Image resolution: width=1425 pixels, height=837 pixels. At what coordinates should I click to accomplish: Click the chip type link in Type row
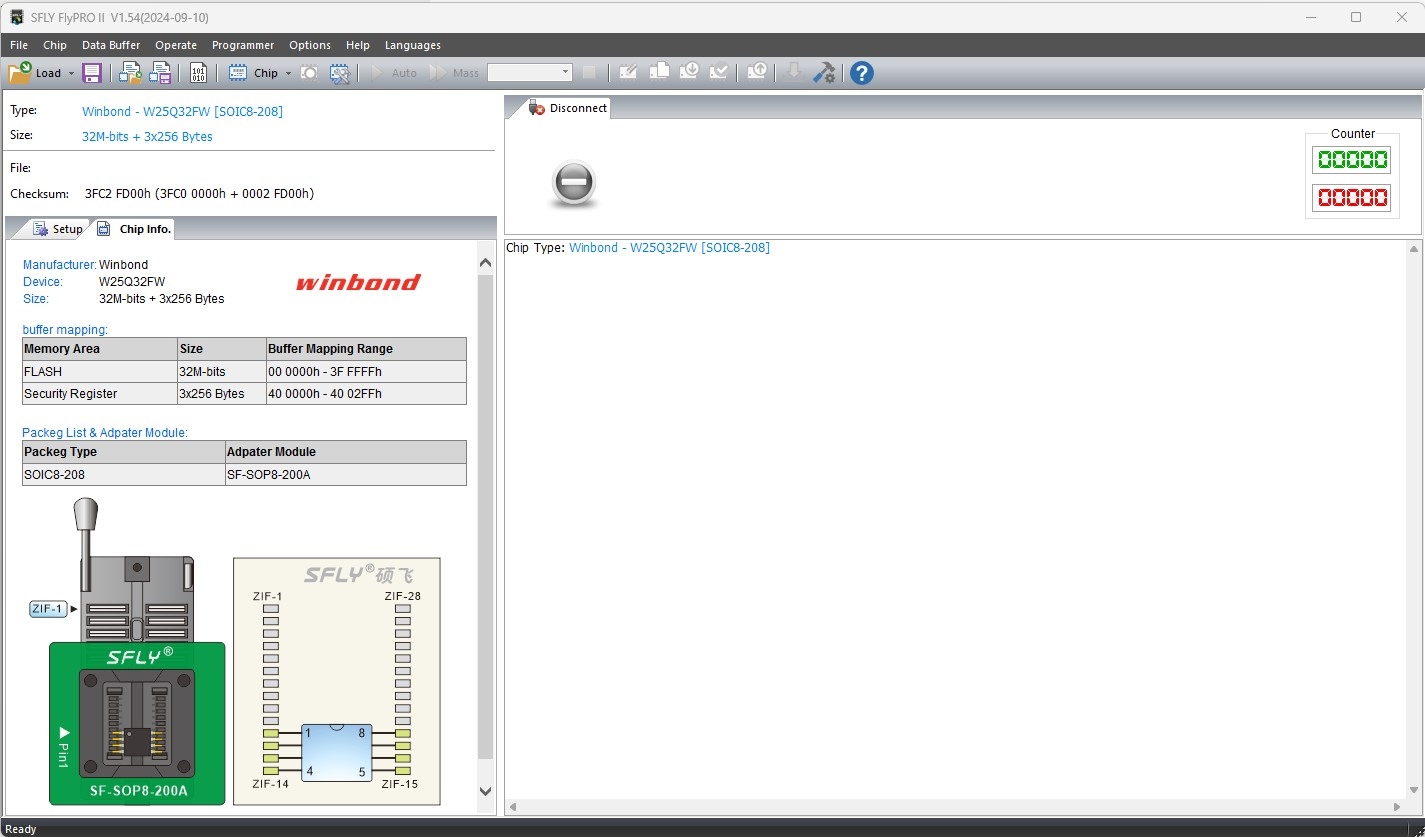(182, 111)
